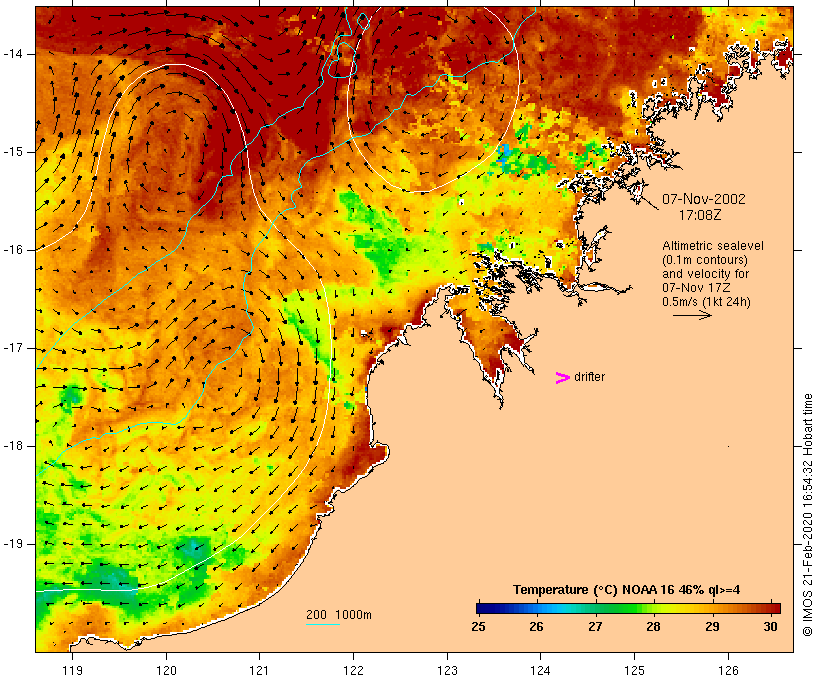Click the 'Temperature (°C) NOAA 16 46% ql>=4' title
Screen dimensions: 820x680
(627, 590)
